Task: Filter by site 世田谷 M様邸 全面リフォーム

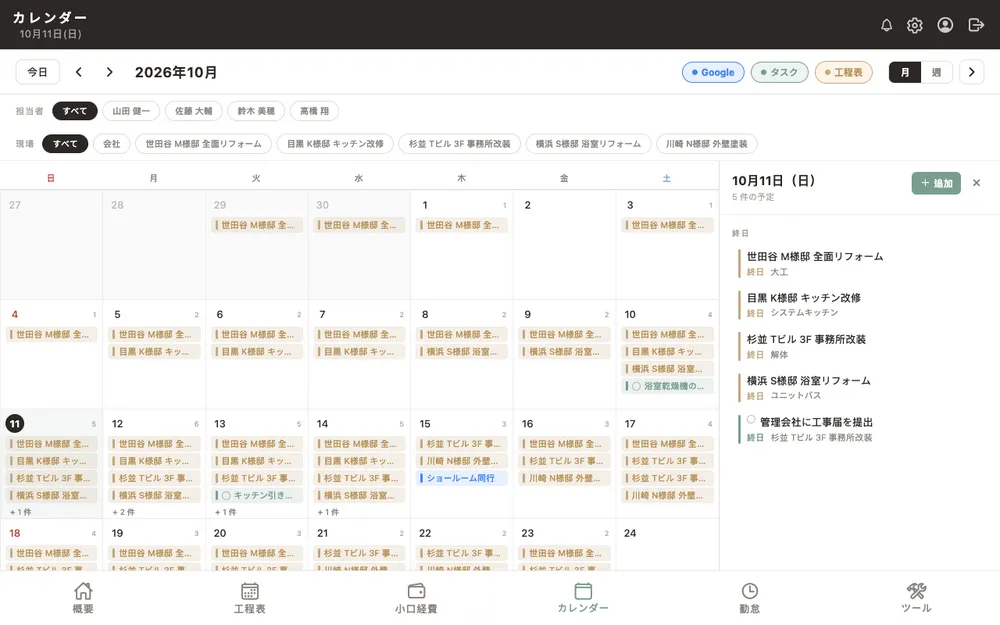Action: tap(203, 143)
